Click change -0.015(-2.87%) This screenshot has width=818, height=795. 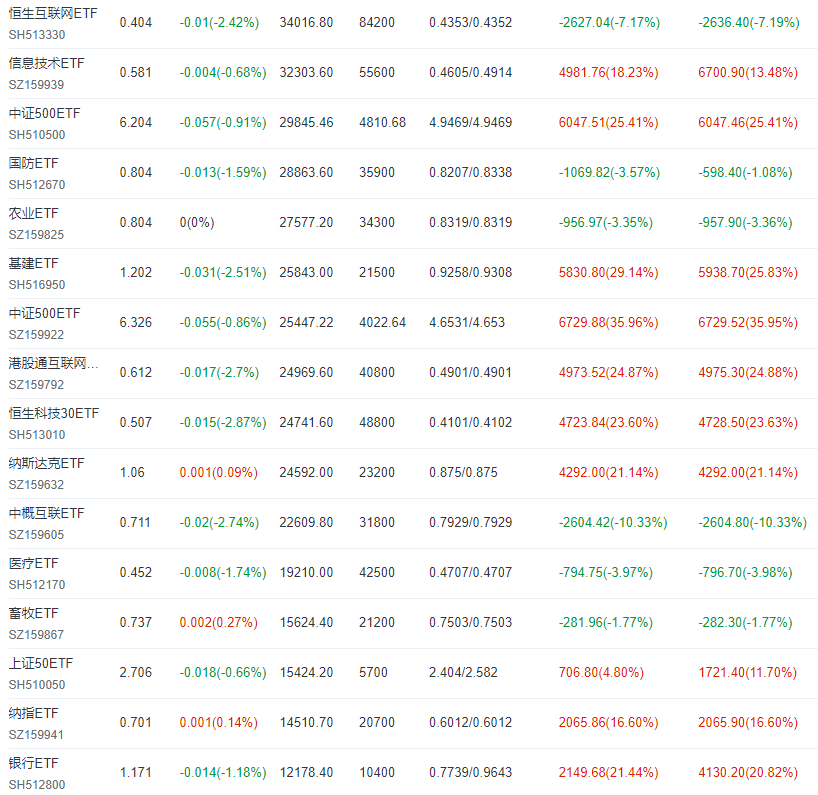[x=223, y=424]
